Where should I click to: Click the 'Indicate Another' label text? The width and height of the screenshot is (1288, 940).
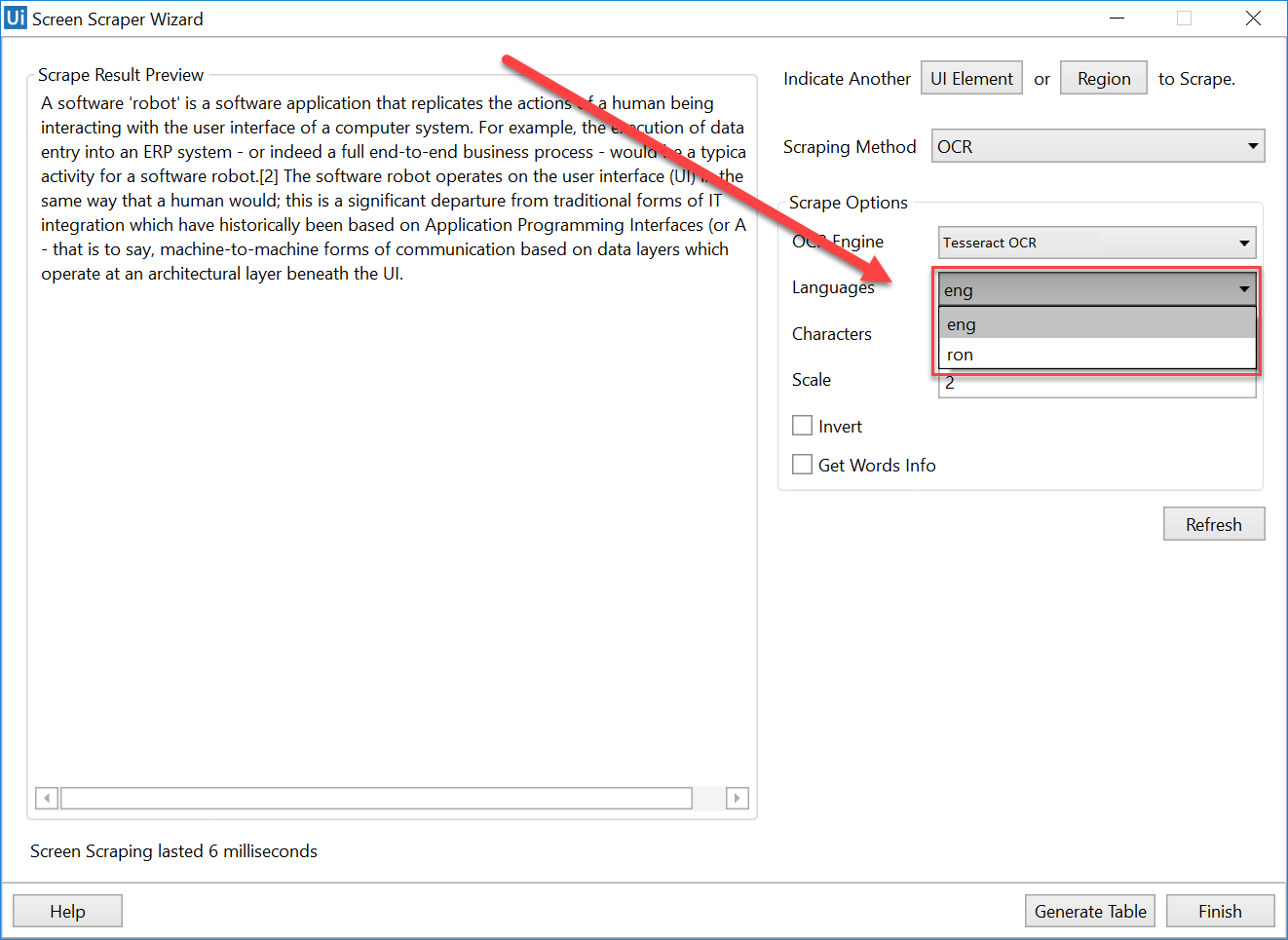pos(847,79)
